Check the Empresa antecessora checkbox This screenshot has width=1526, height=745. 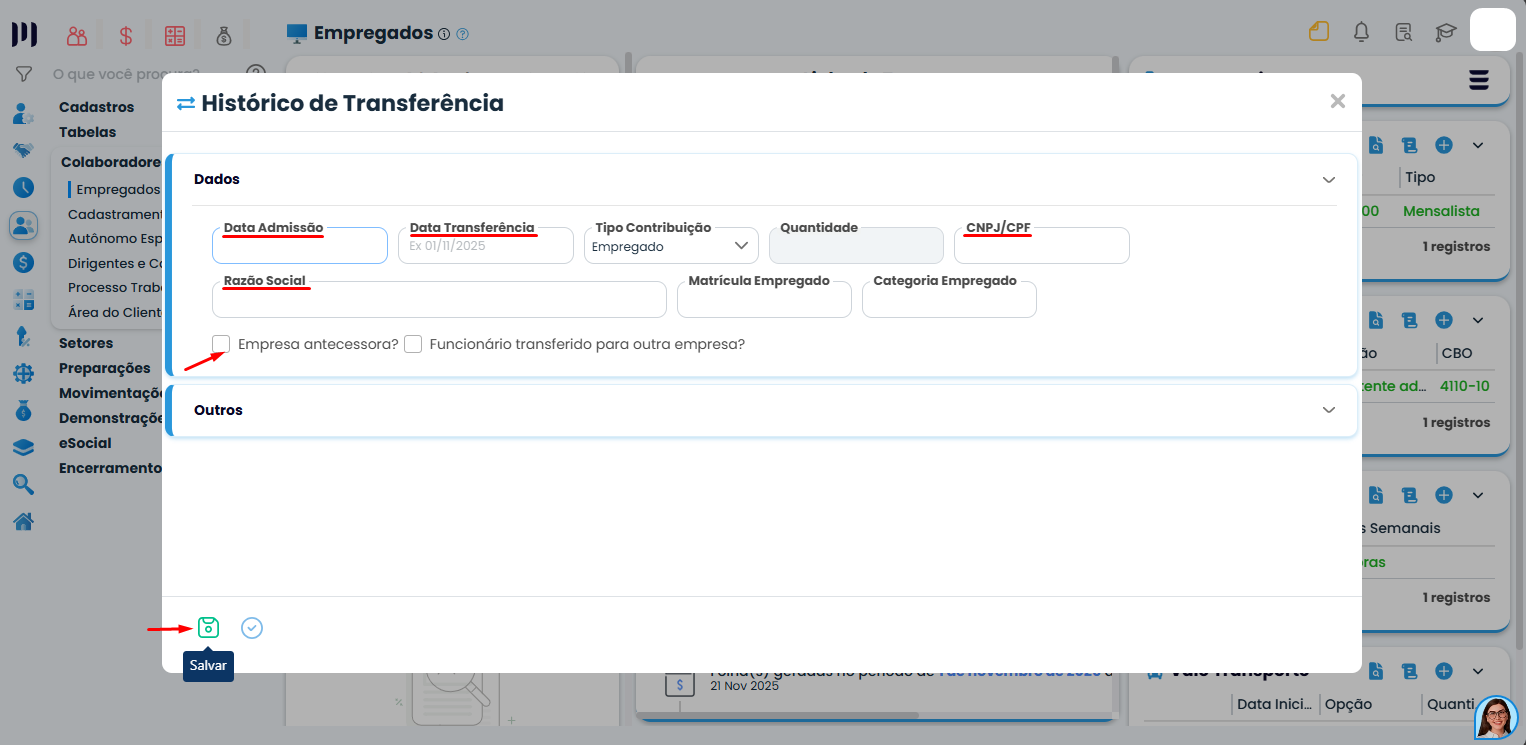221,344
